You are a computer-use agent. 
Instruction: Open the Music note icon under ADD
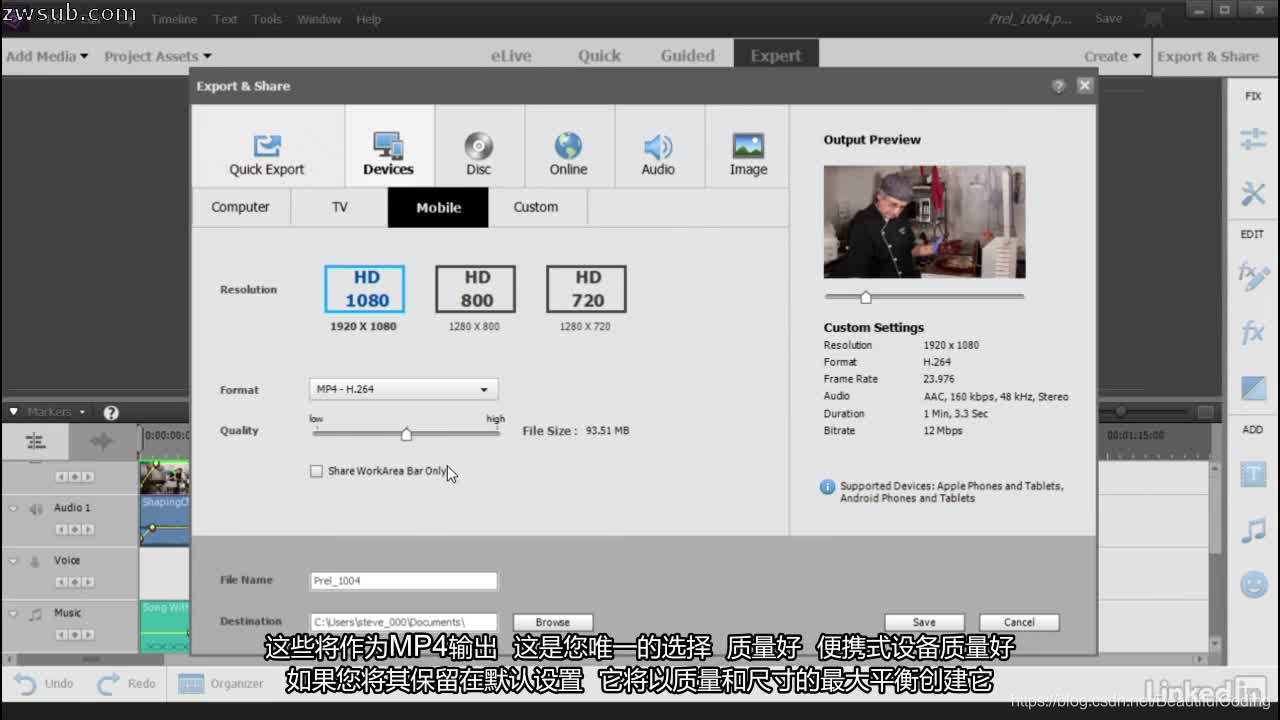(x=1253, y=530)
